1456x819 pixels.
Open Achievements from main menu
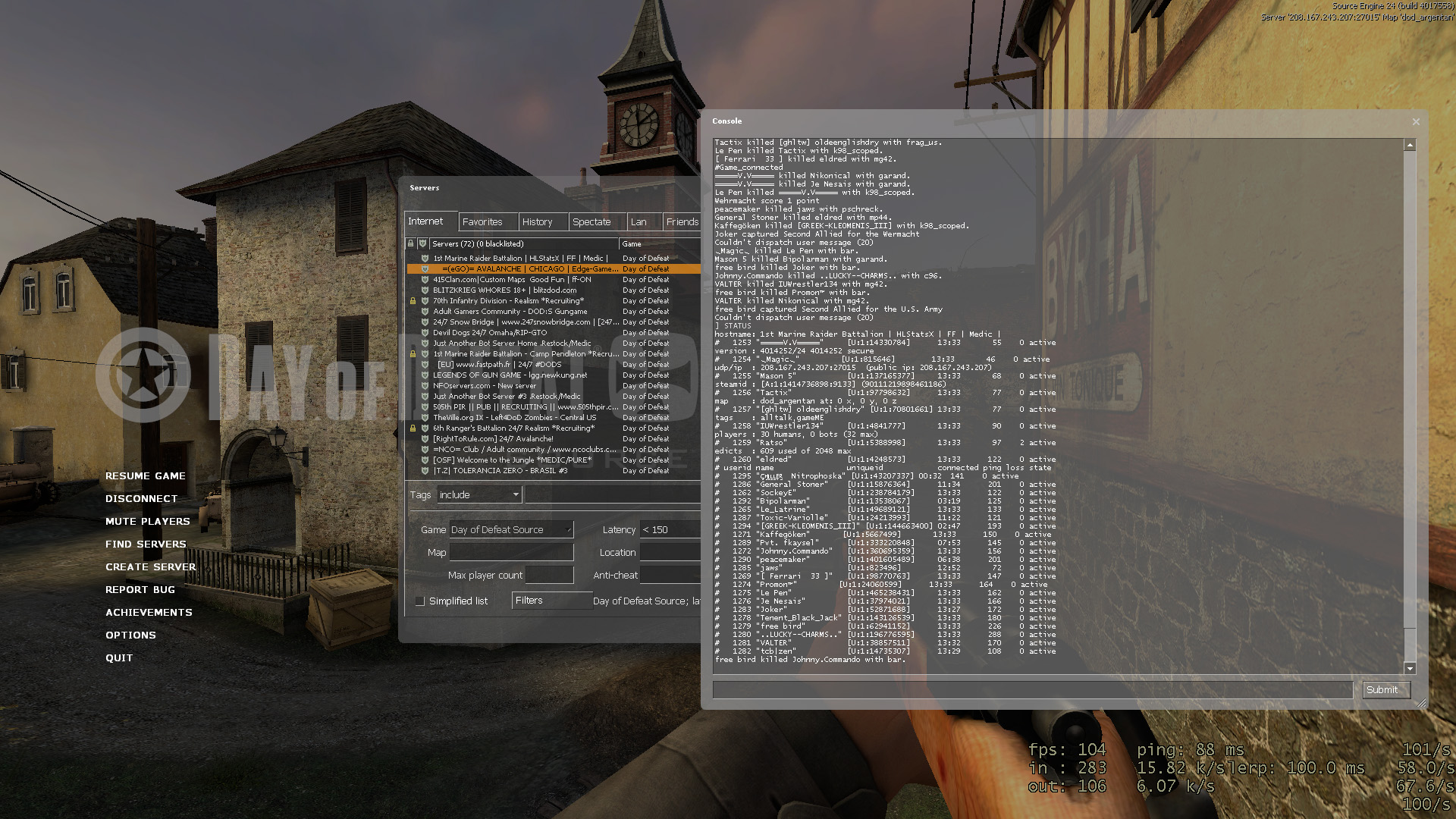pyautogui.click(x=149, y=613)
